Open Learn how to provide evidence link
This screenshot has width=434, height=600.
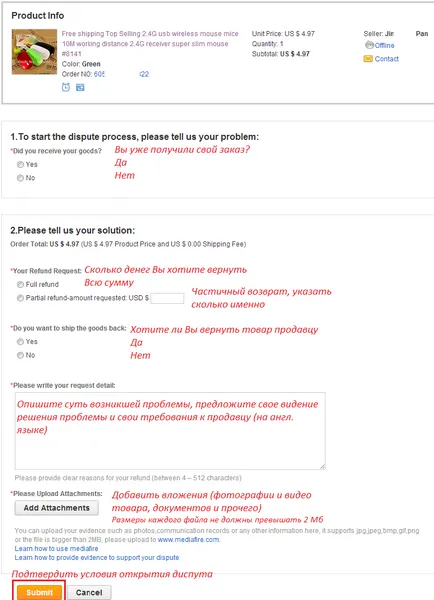[x=97, y=558]
